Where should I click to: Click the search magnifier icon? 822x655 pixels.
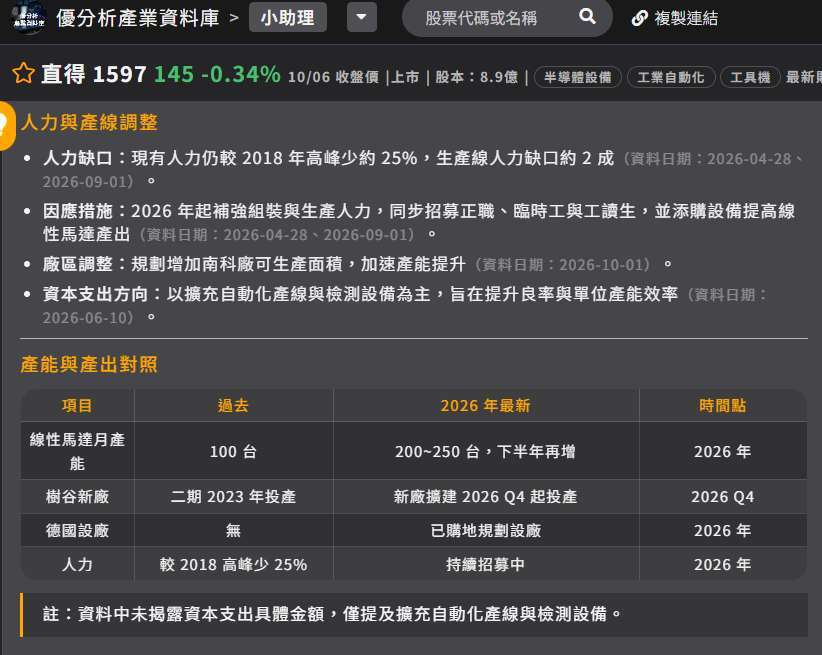[x=587, y=17]
